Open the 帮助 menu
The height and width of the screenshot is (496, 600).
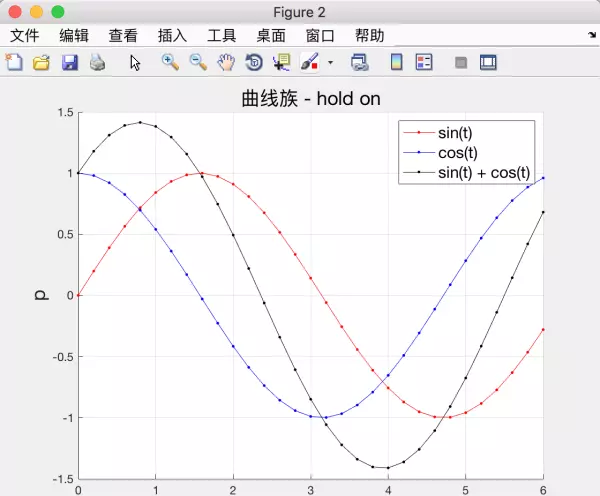click(370, 36)
